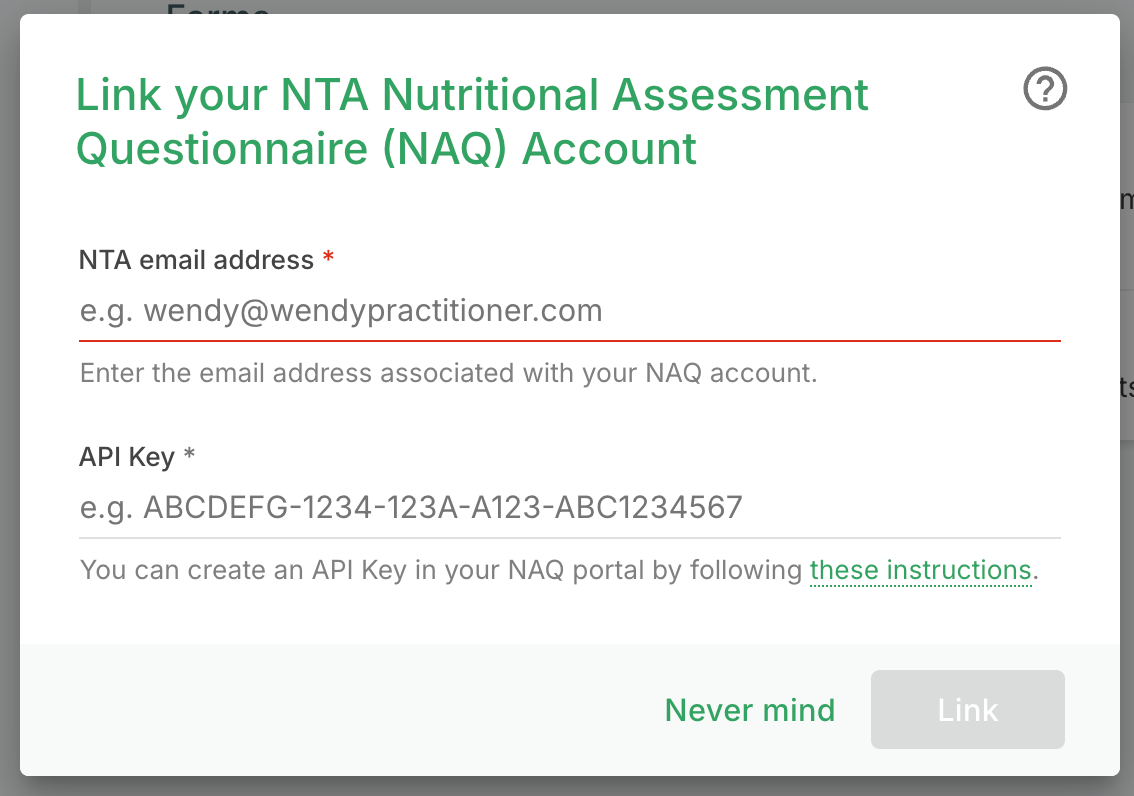Dismiss dialog with Never mind
1134x796 pixels.
click(750, 710)
